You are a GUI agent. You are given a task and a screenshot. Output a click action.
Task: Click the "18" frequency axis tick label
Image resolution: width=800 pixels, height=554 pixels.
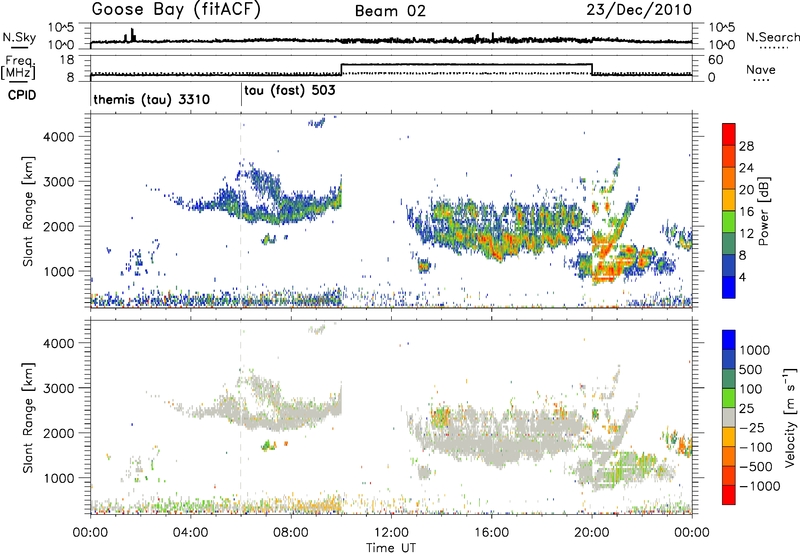(67, 60)
